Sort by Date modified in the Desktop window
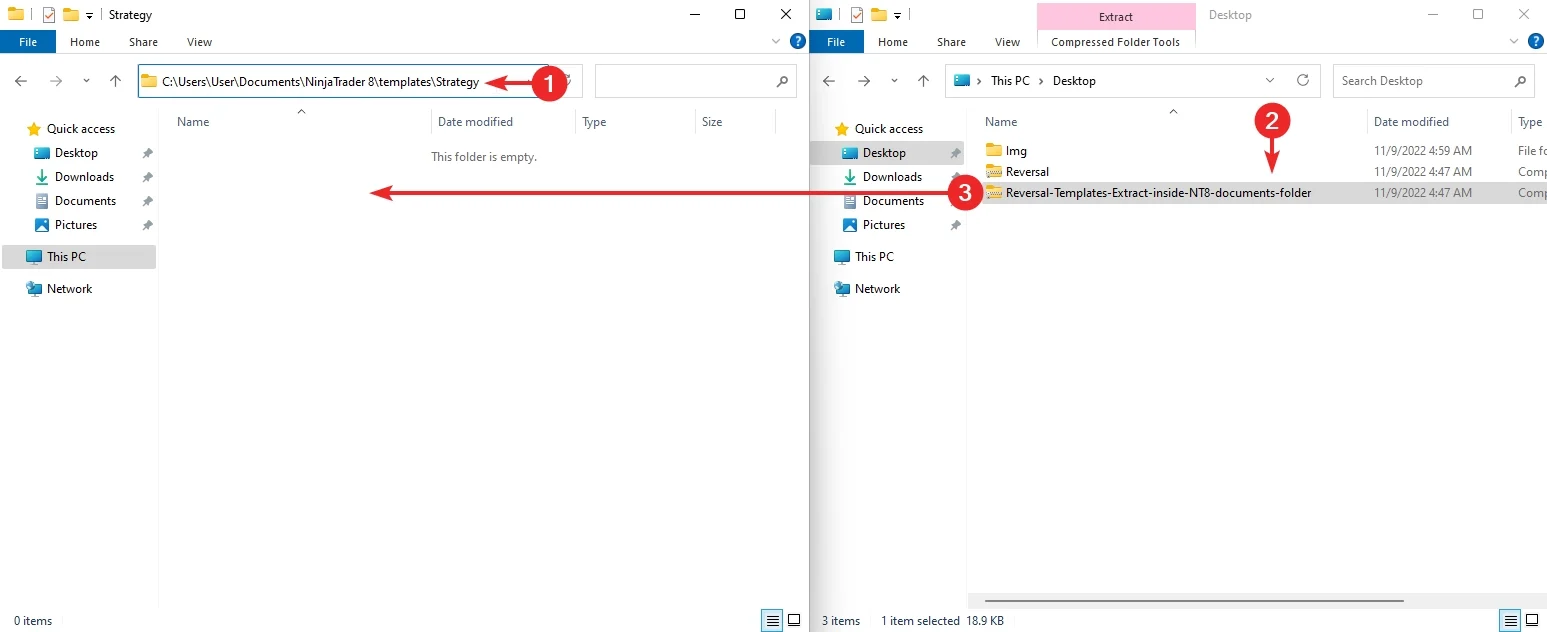Screen dimensions: 1547x632 coord(1410,122)
